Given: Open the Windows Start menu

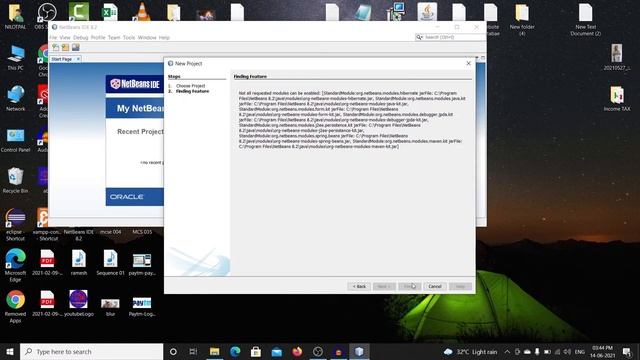Looking at the screenshot, I should pyautogui.click(x=10, y=351).
